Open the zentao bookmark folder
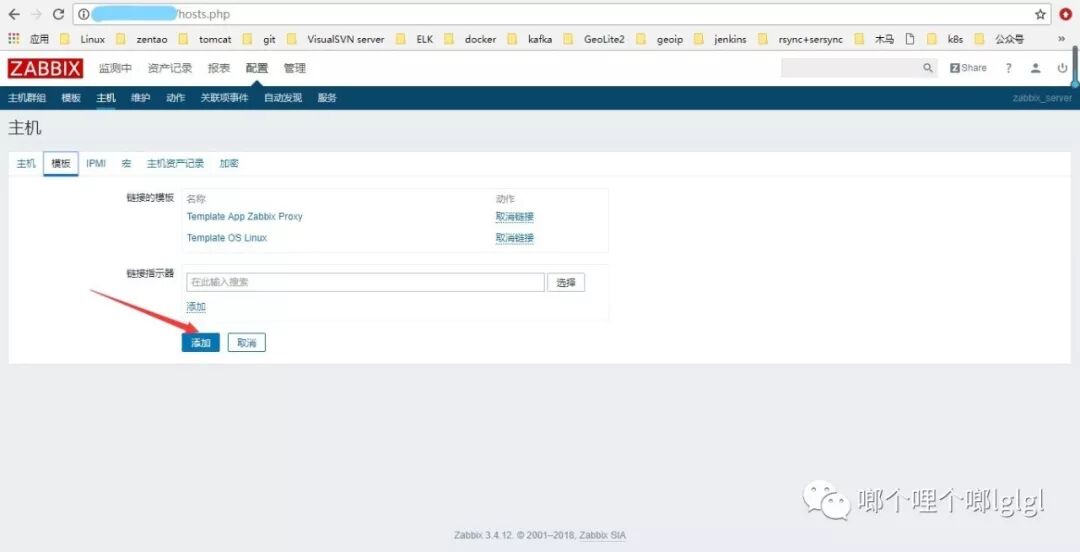Viewport: 1080px width, 552px height. pyautogui.click(x=142, y=39)
